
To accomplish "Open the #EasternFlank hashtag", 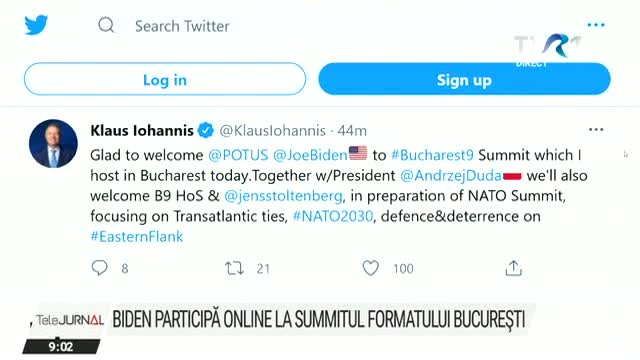I will point(137,237).
